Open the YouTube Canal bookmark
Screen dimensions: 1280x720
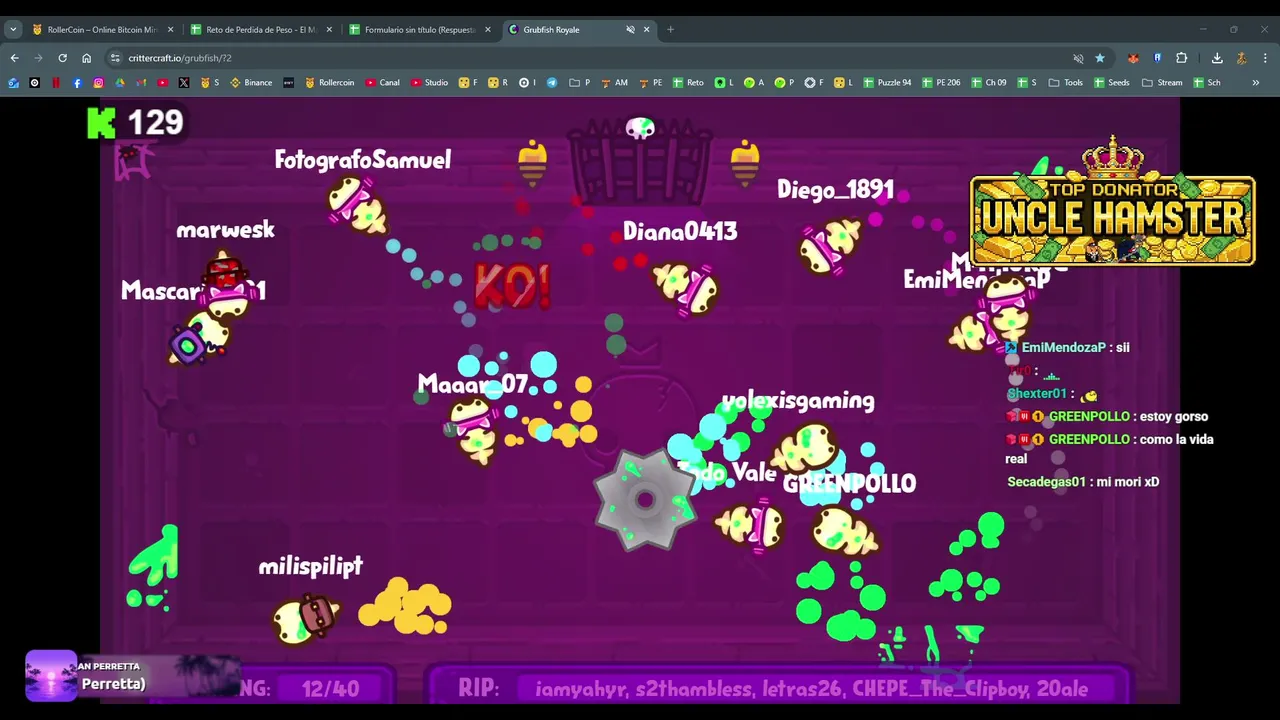point(383,83)
